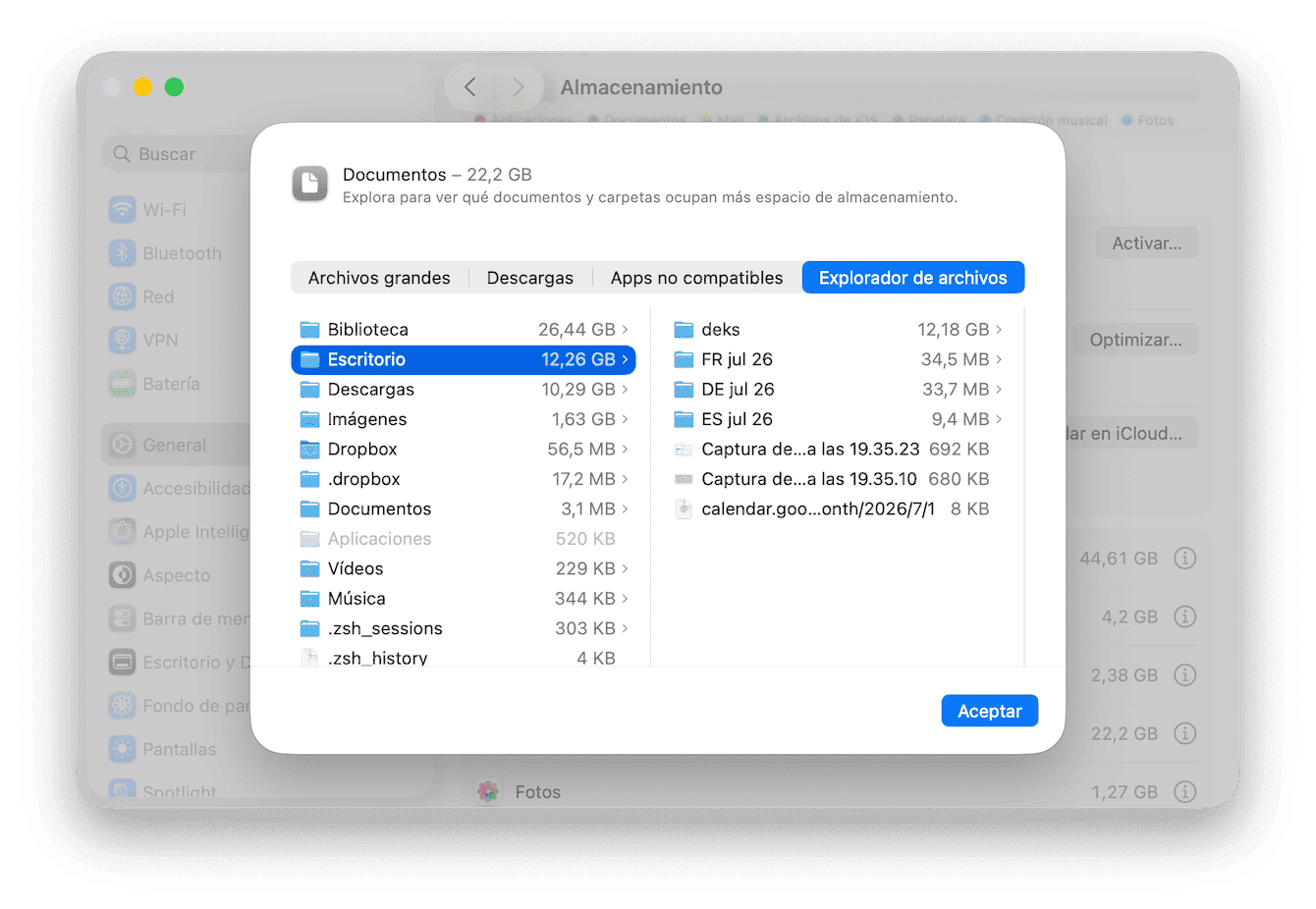This screenshot has height=909, width=1316.
Task: Click the Imágenes folder icon
Action: coord(310,419)
